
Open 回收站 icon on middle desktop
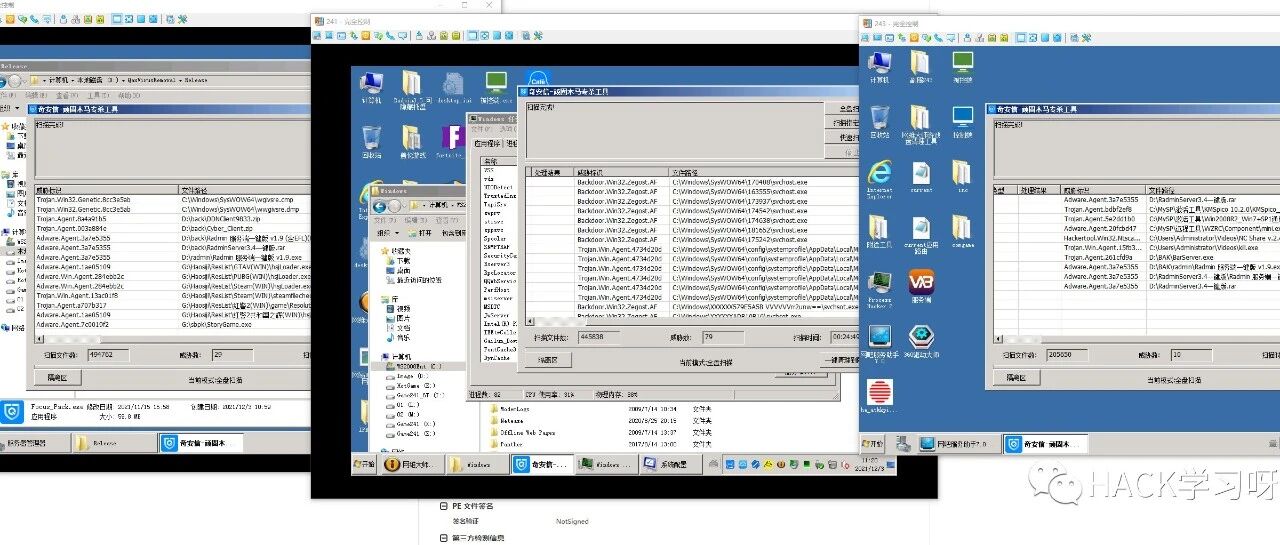(x=371, y=141)
